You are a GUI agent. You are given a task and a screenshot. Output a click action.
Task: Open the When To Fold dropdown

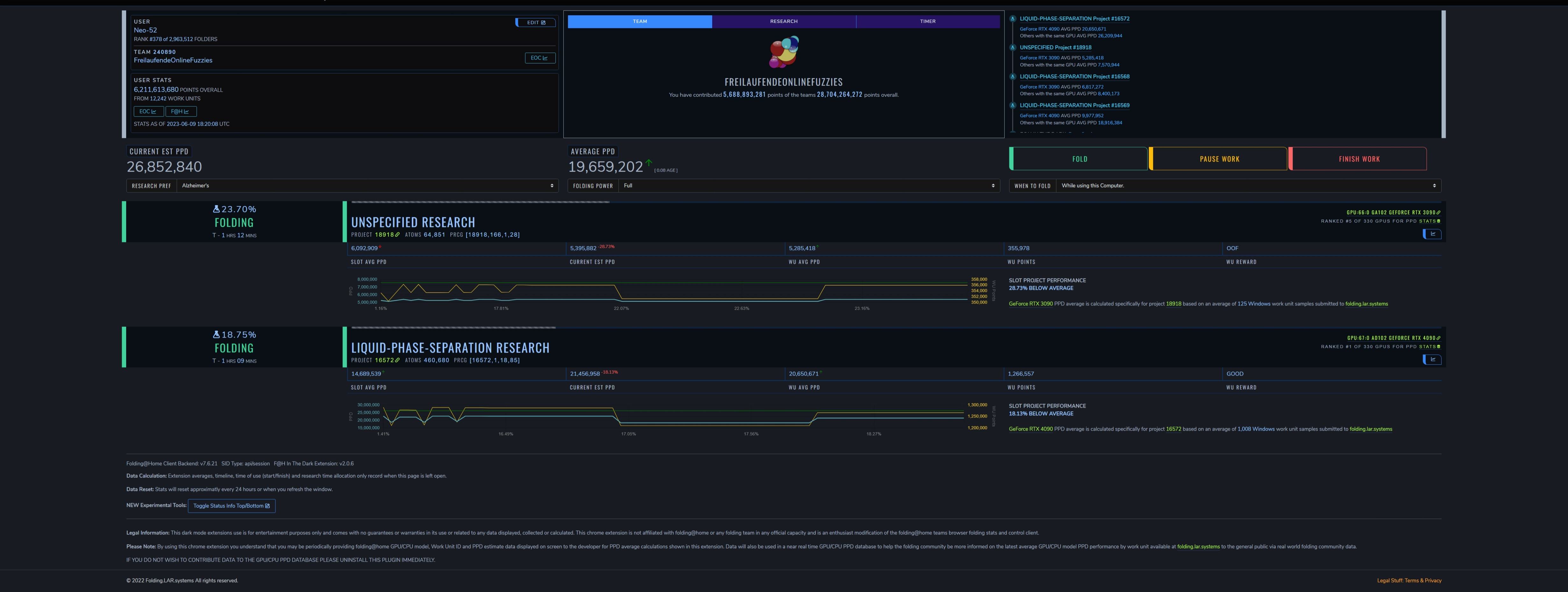pyautogui.click(x=1249, y=186)
